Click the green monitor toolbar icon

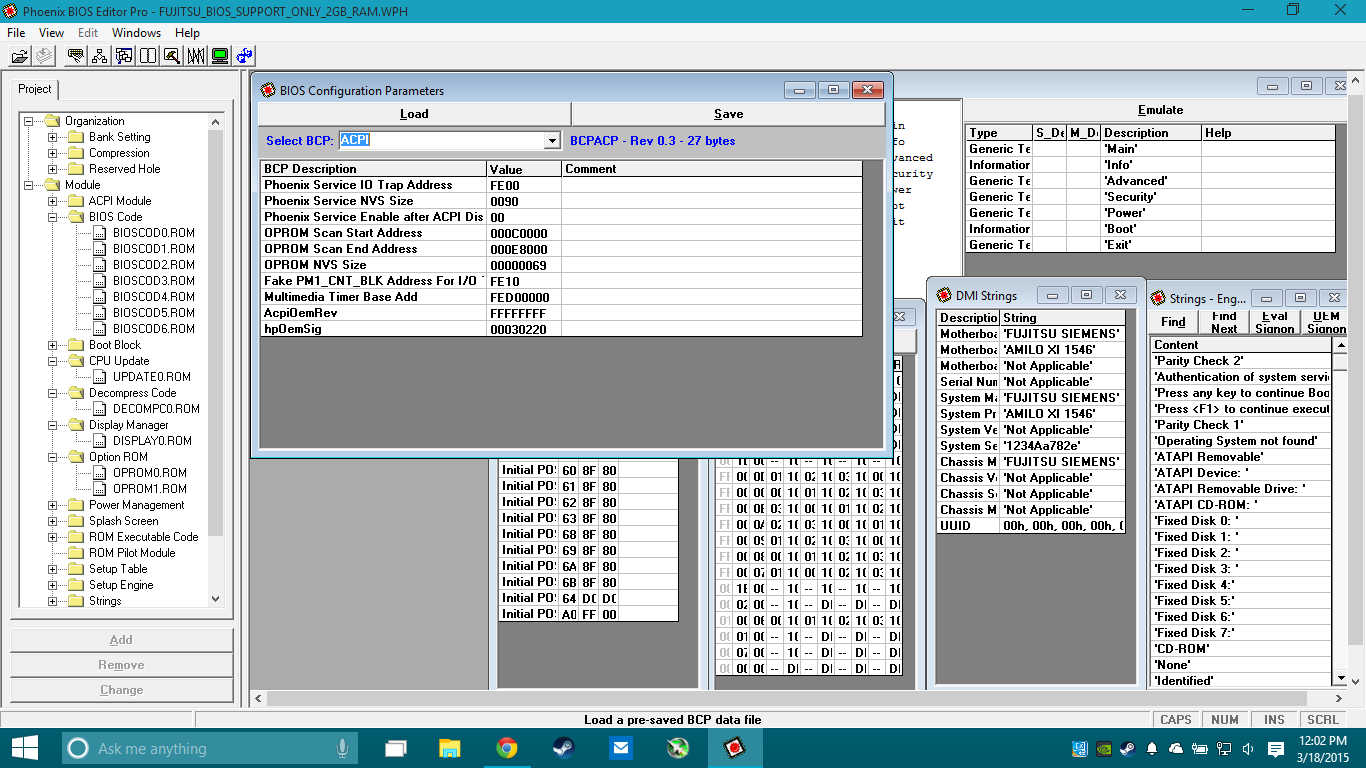[220, 56]
